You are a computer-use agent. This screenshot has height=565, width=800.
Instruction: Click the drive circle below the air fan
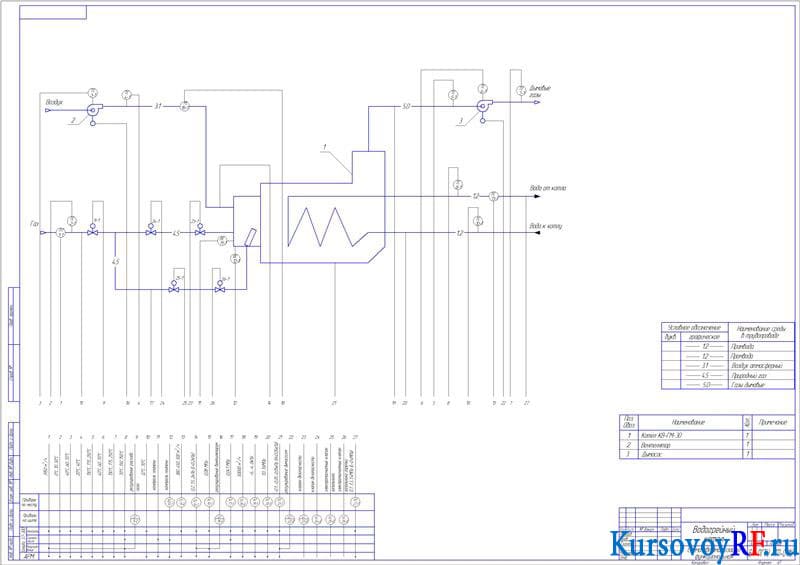coord(92,124)
